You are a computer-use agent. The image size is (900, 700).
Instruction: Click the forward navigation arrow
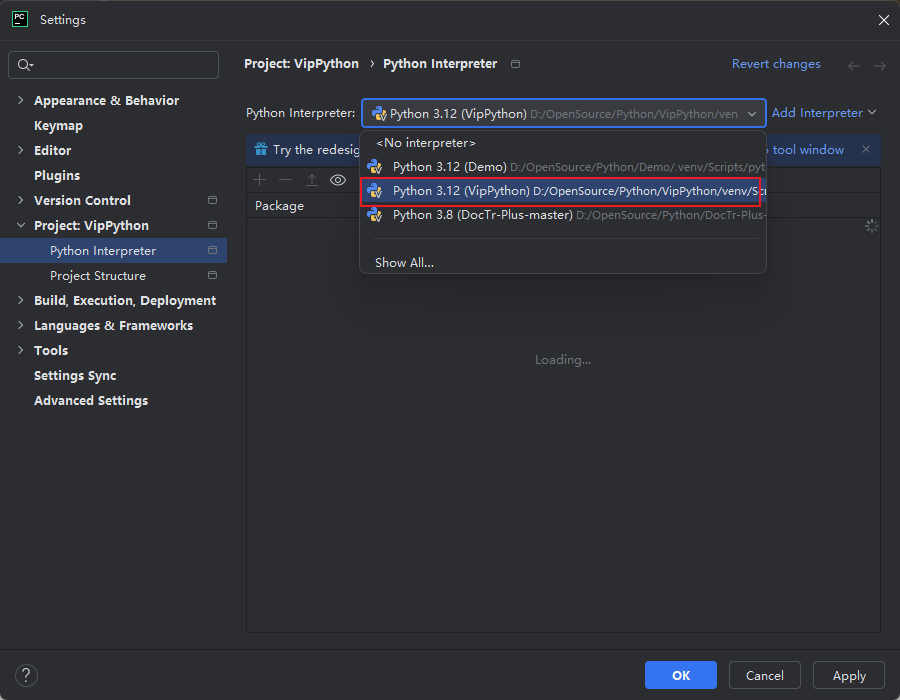click(880, 65)
